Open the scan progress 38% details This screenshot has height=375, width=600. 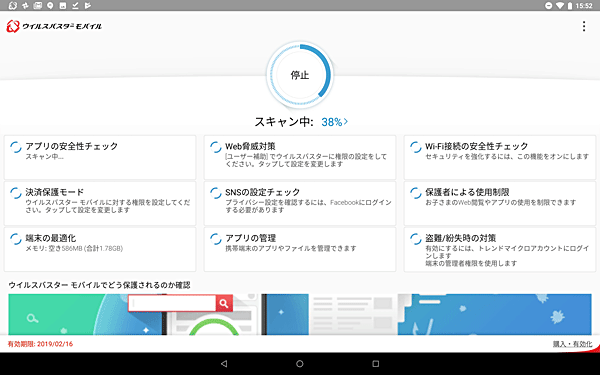pos(334,122)
